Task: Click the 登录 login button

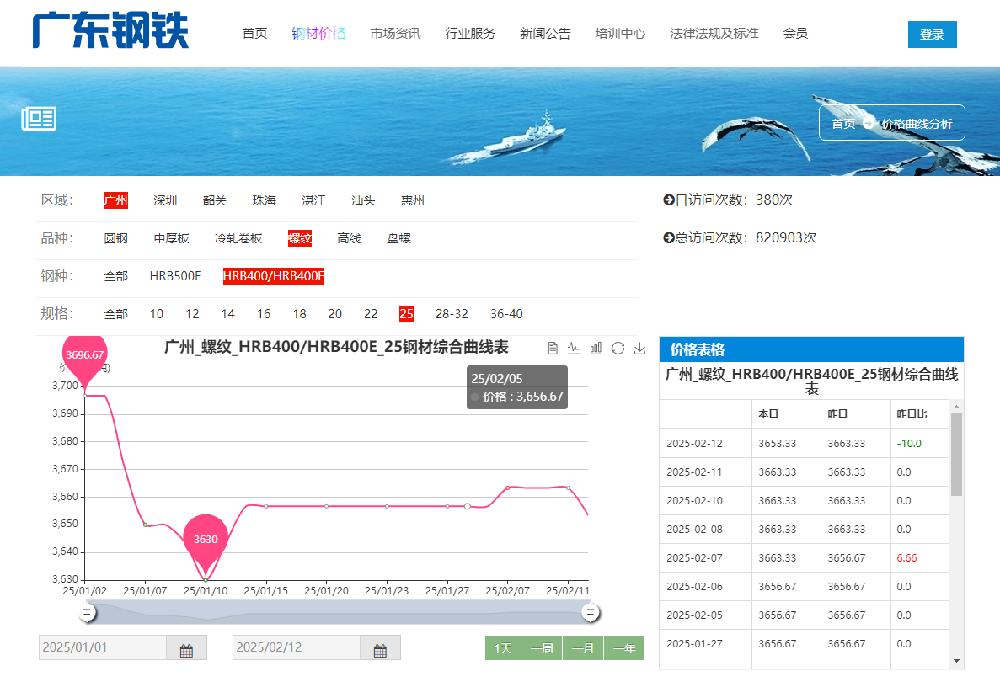Action: pyautogui.click(x=931, y=34)
